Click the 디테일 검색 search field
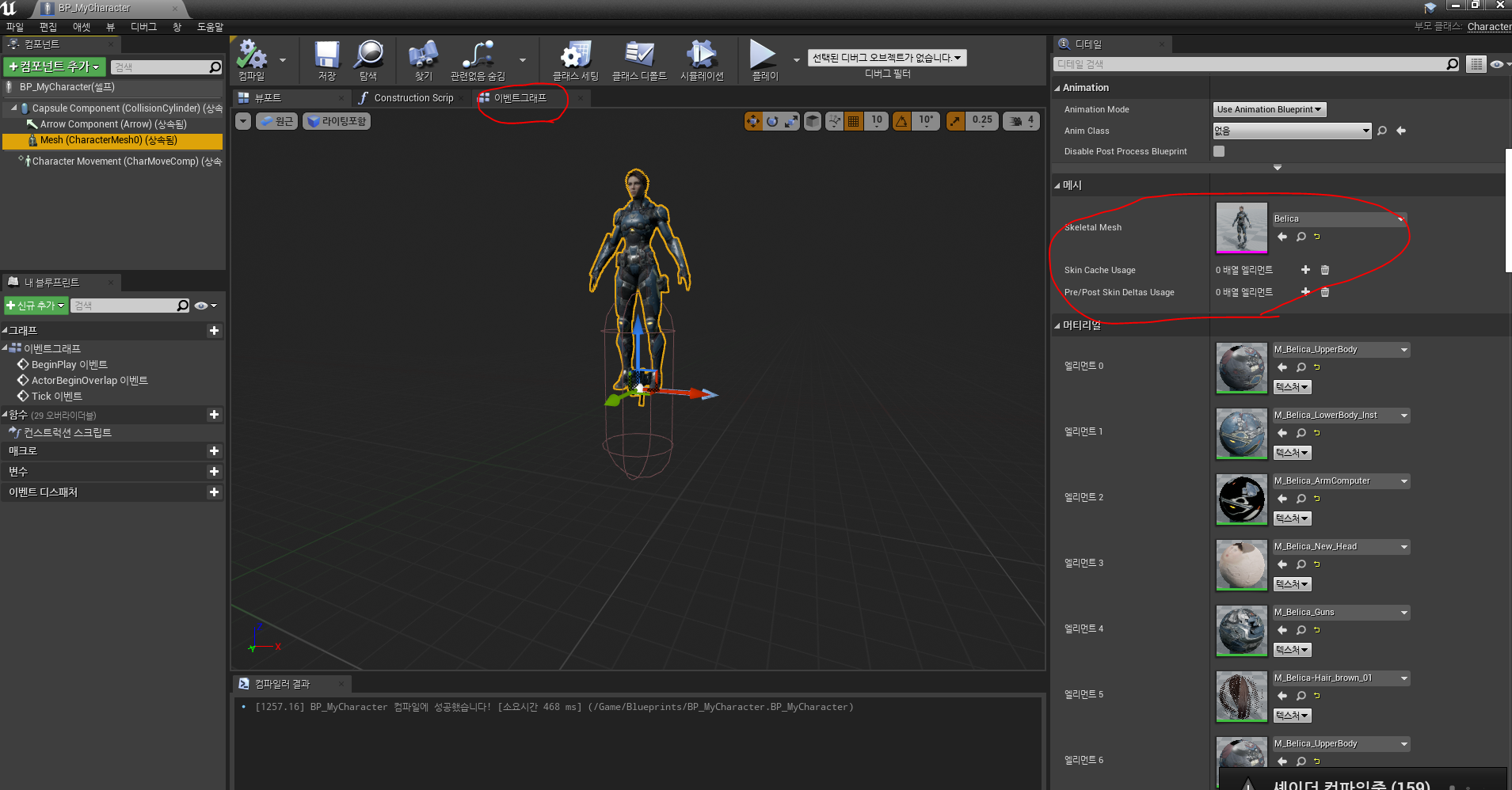Image resolution: width=1512 pixels, height=790 pixels. coord(1256,64)
